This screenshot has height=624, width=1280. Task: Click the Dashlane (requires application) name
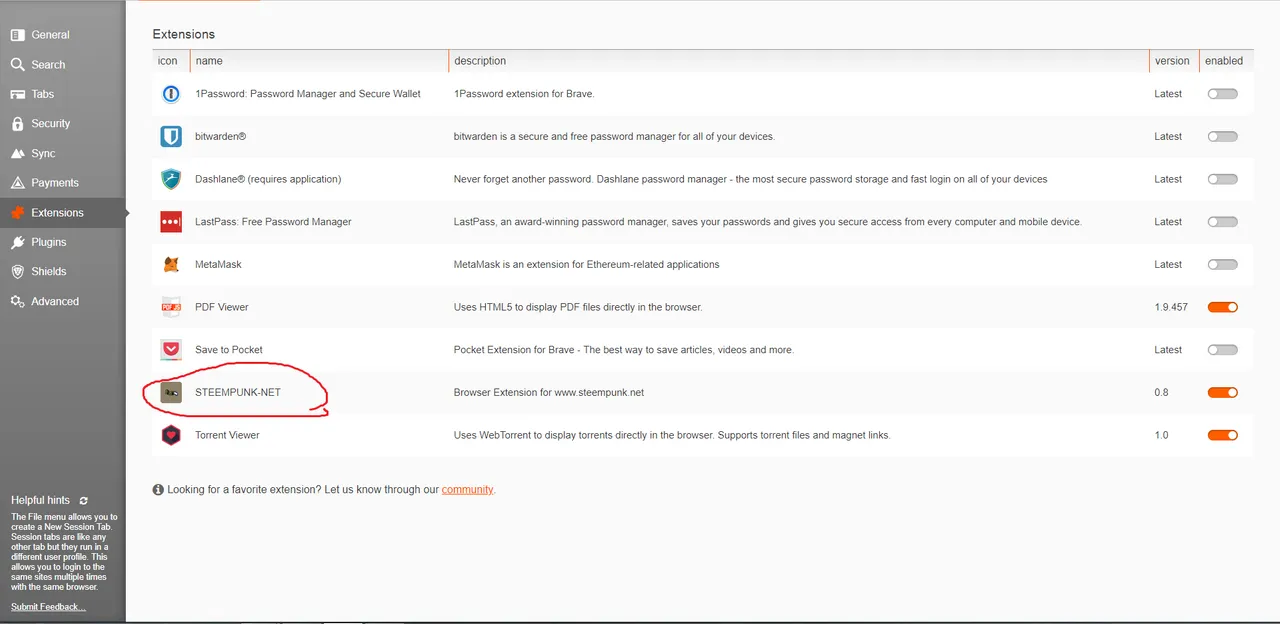(x=268, y=179)
